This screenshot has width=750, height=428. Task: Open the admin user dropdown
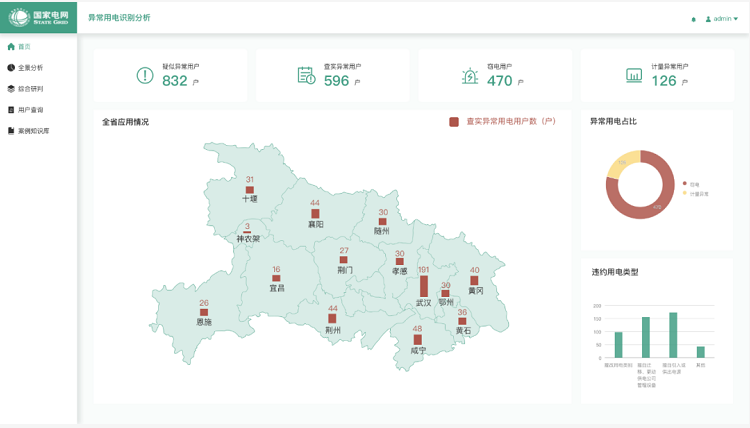coord(722,19)
